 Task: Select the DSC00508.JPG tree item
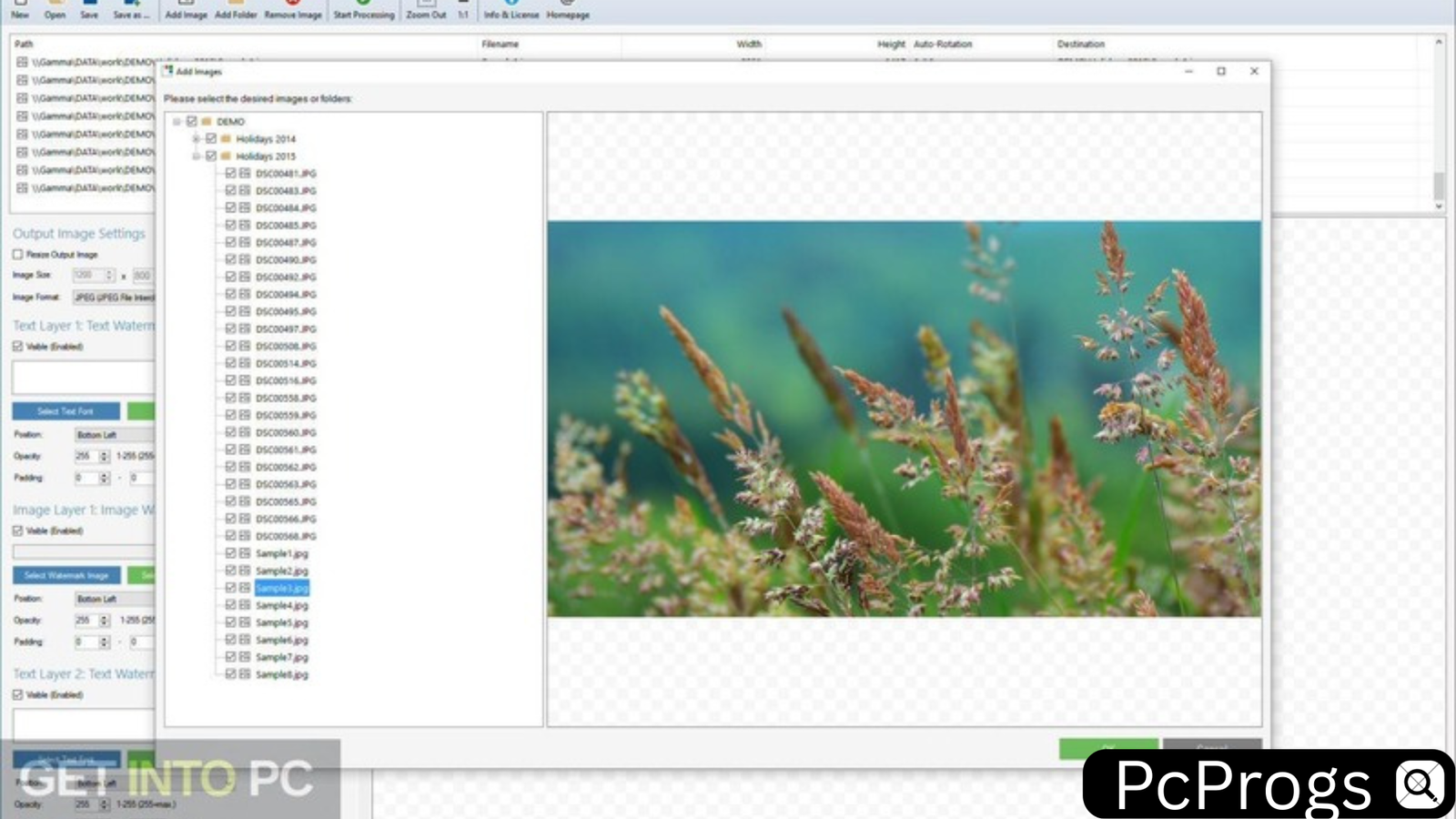pyautogui.click(x=286, y=346)
